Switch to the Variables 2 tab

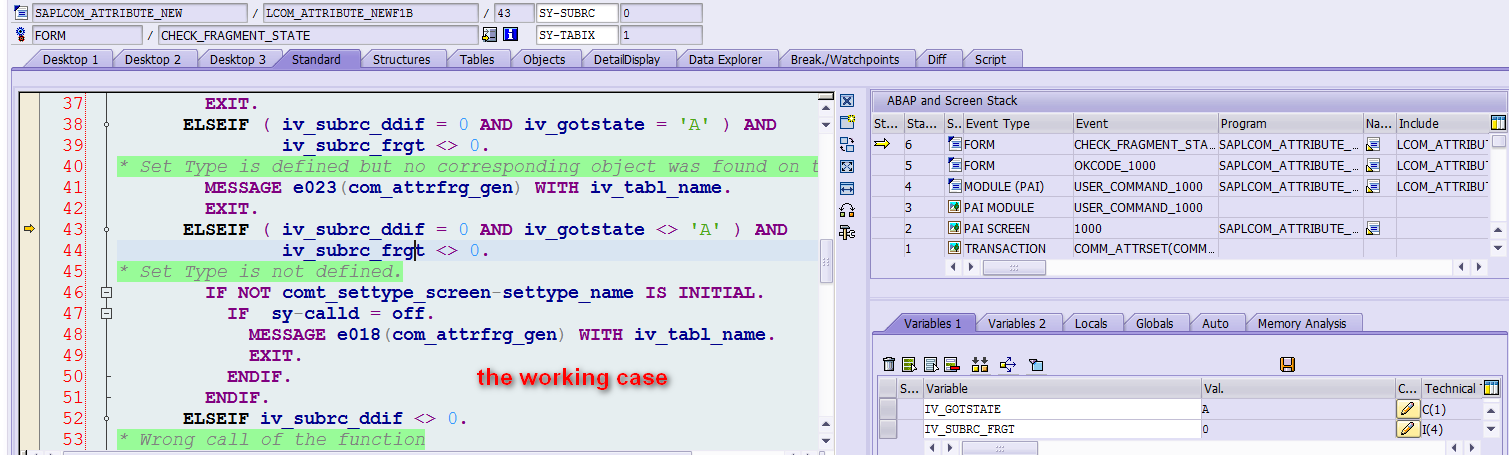tap(1017, 323)
